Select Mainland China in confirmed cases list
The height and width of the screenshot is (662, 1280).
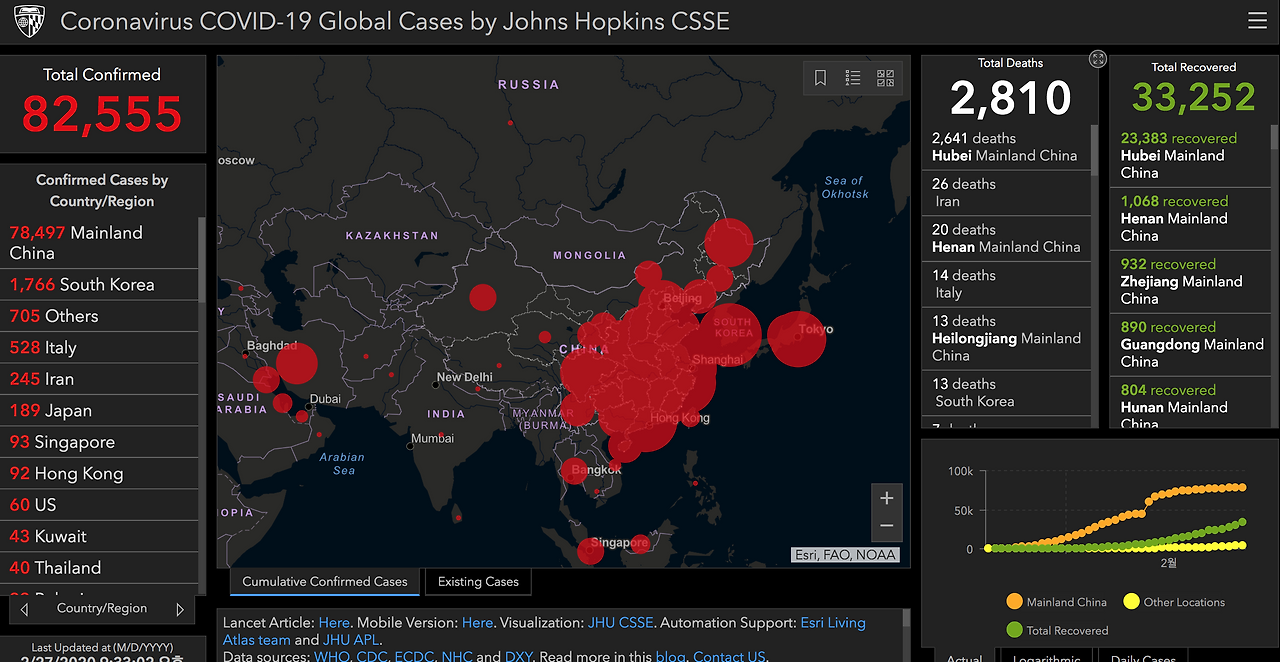click(100, 243)
